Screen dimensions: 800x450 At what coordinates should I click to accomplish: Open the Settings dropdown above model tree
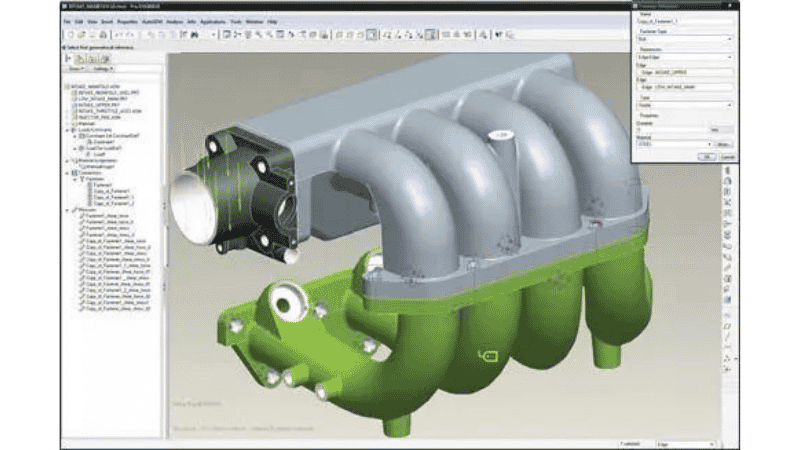point(103,69)
